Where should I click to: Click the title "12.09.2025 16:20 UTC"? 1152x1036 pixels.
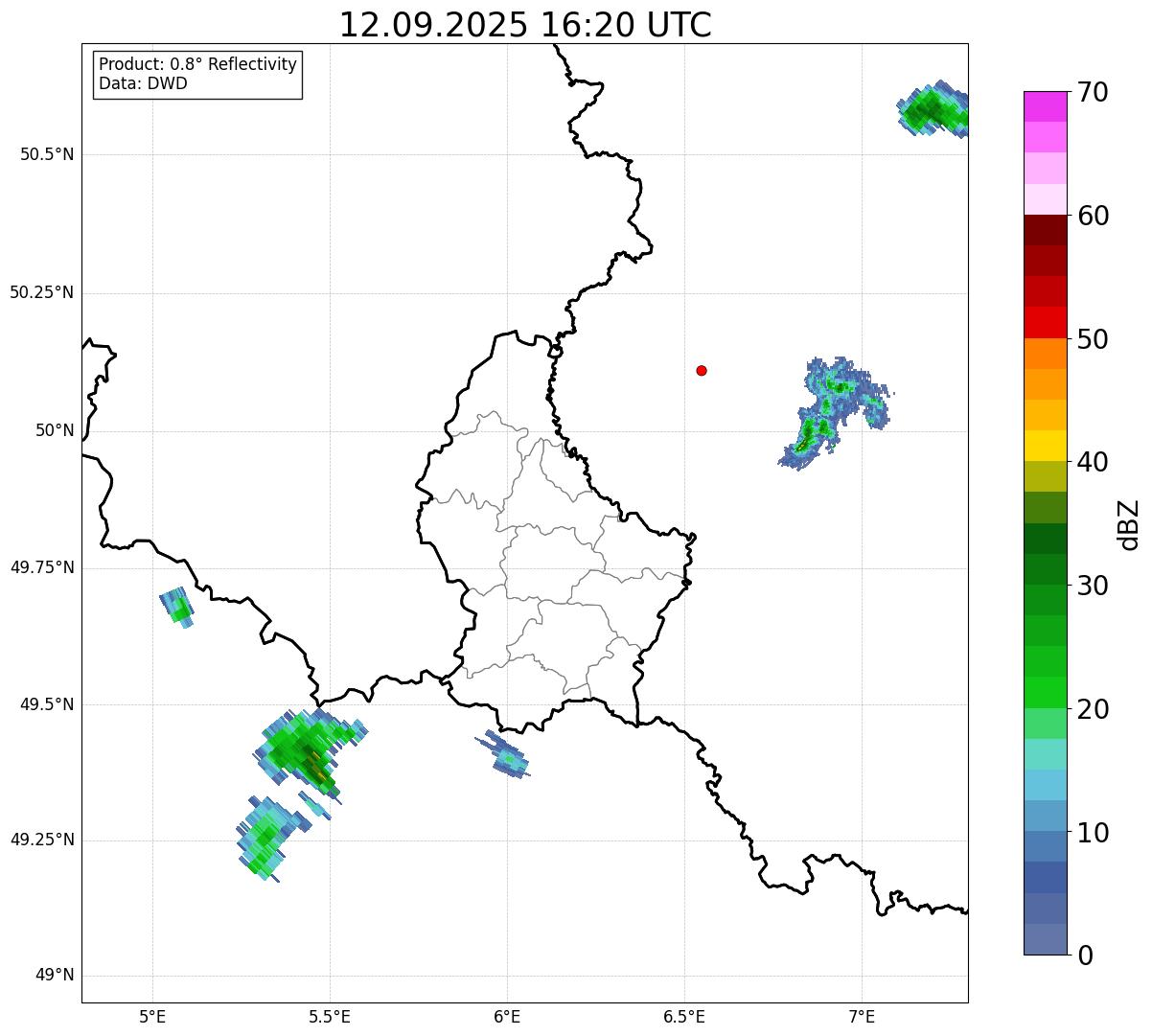(525, 25)
